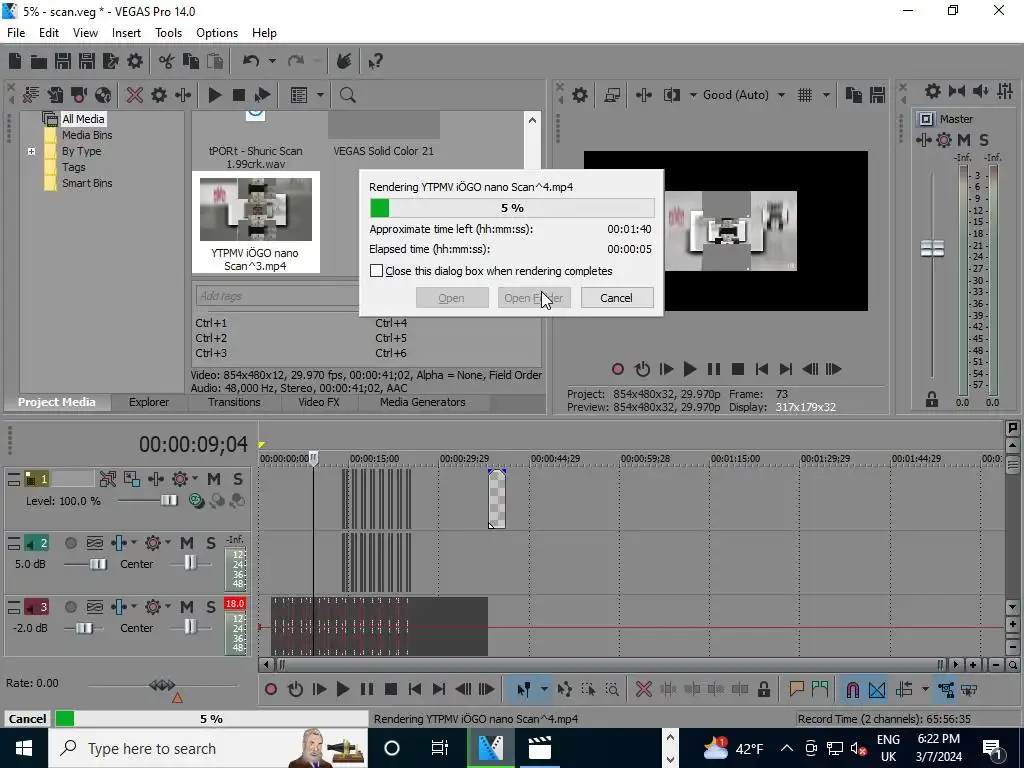Open the File menu
The image size is (1024, 768).
coord(16,33)
